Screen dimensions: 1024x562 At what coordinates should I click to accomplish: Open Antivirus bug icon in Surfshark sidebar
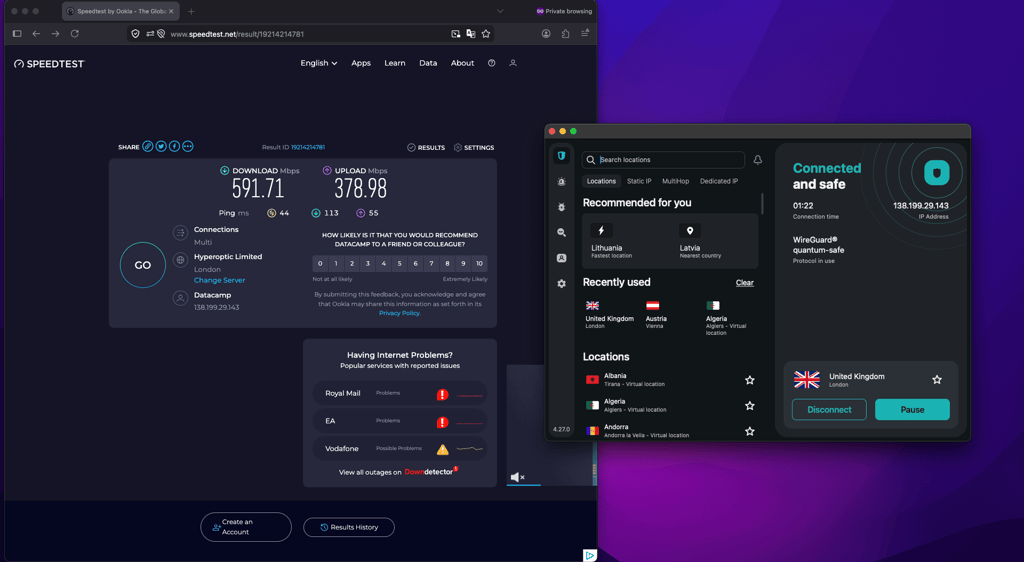pyautogui.click(x=561, y=207)
